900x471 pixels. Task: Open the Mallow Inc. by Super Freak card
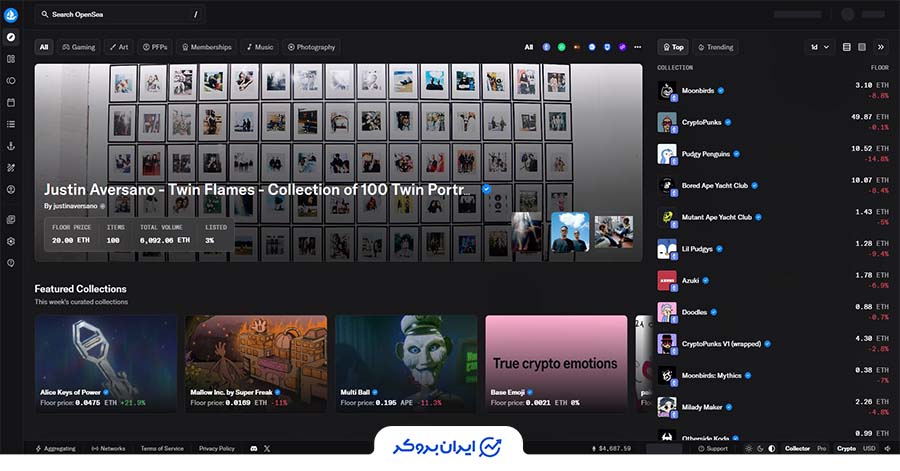point(256,364)
